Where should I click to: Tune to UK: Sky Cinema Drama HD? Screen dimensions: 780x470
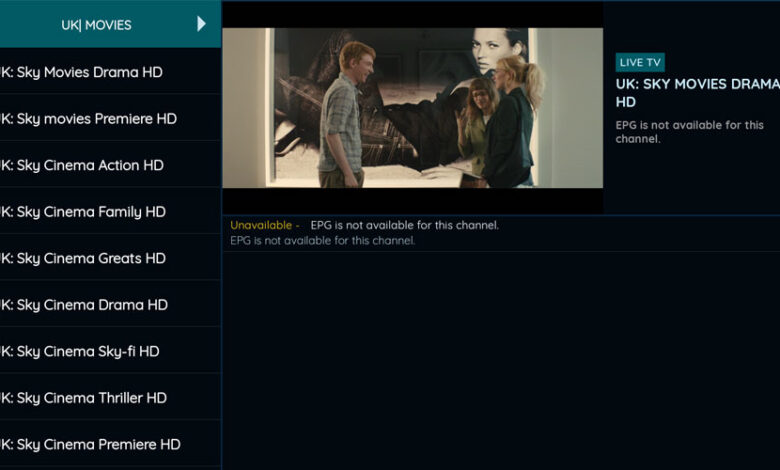(110, 304)
